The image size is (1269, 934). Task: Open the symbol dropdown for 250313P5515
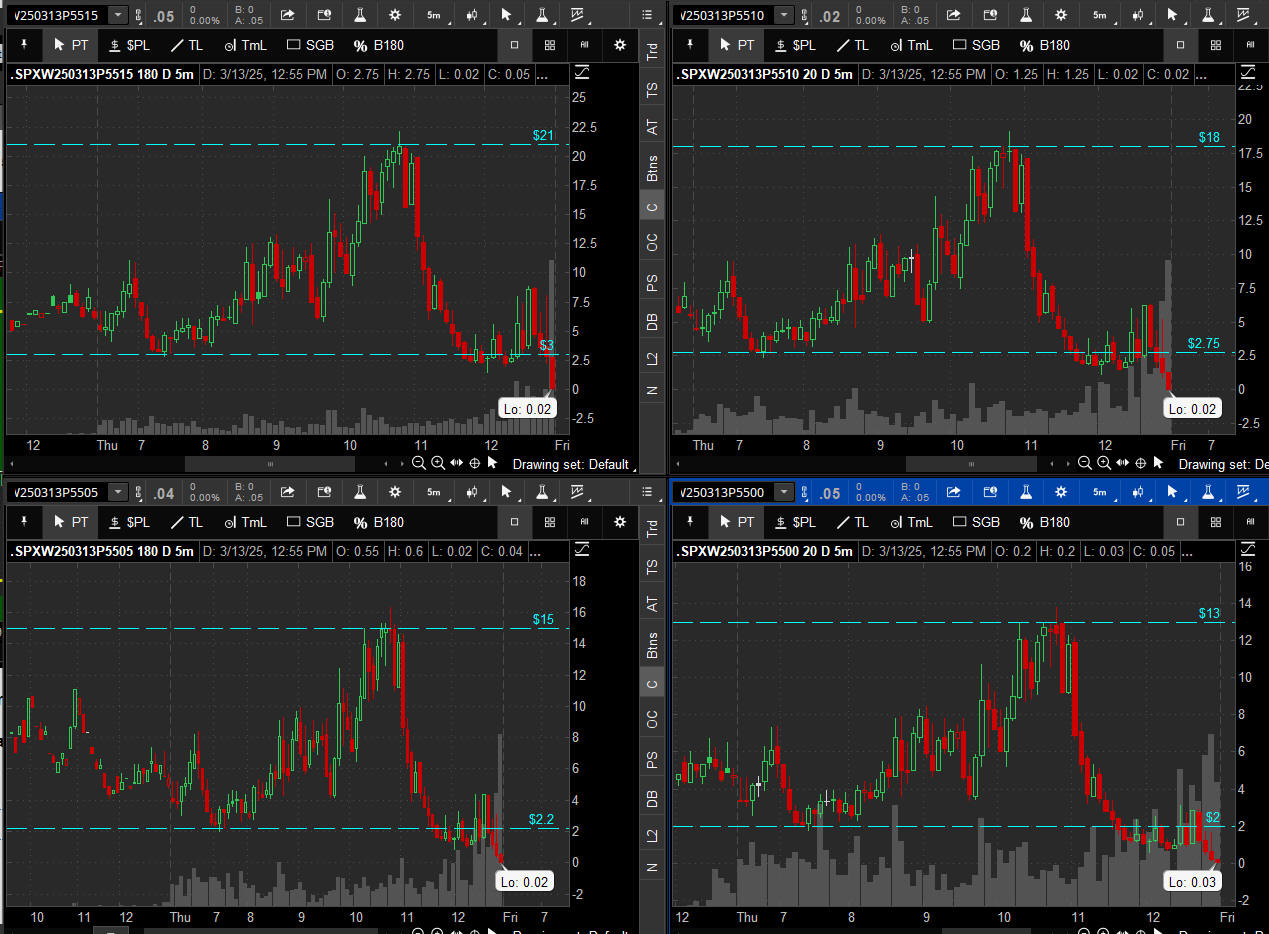[x=118, y=15]
